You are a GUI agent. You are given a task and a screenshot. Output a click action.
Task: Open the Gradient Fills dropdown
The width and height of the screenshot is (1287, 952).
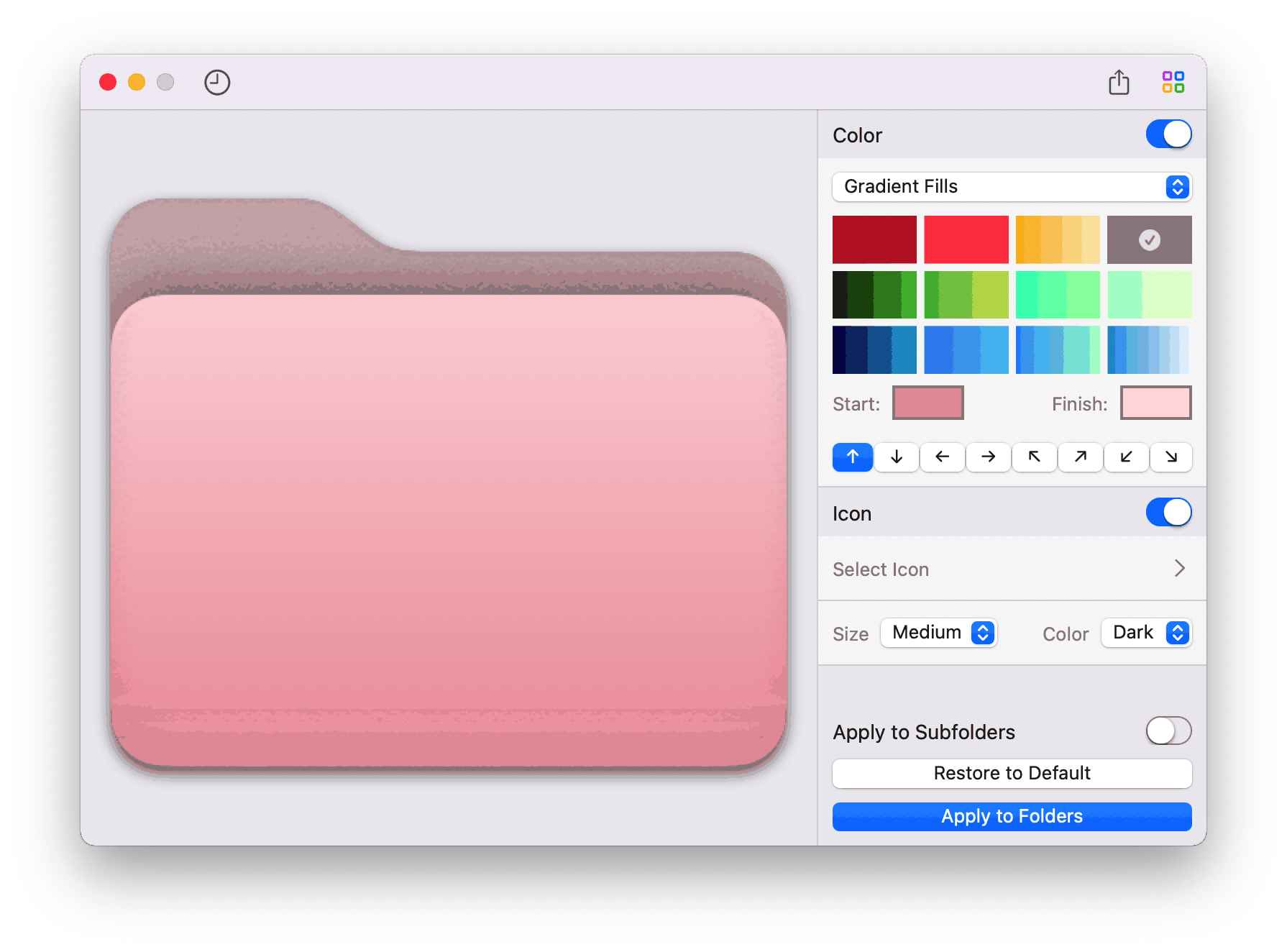tap(1012, 187)
